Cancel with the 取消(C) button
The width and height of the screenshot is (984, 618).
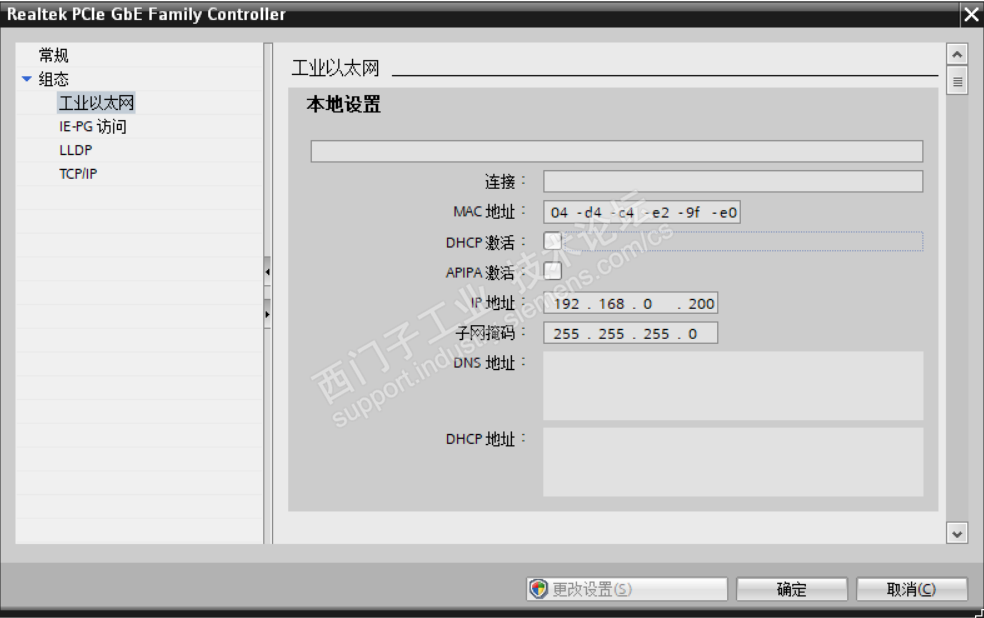click(911, 589)
